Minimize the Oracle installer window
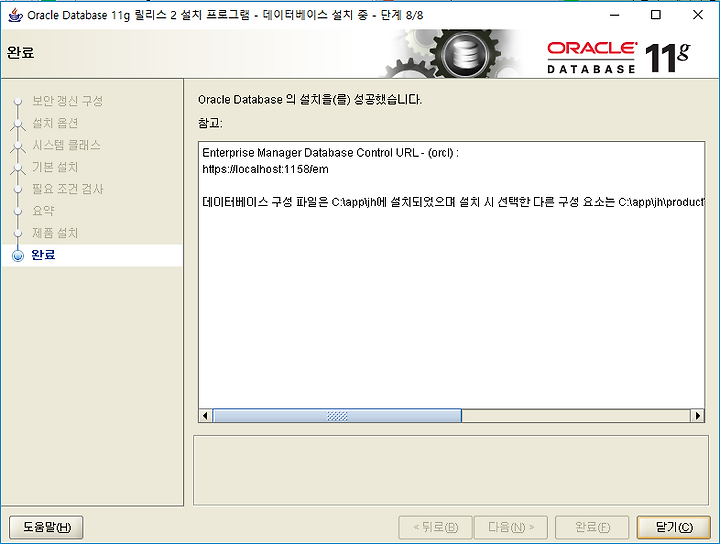This screenshot has height=544, width=720. [614, 15]
